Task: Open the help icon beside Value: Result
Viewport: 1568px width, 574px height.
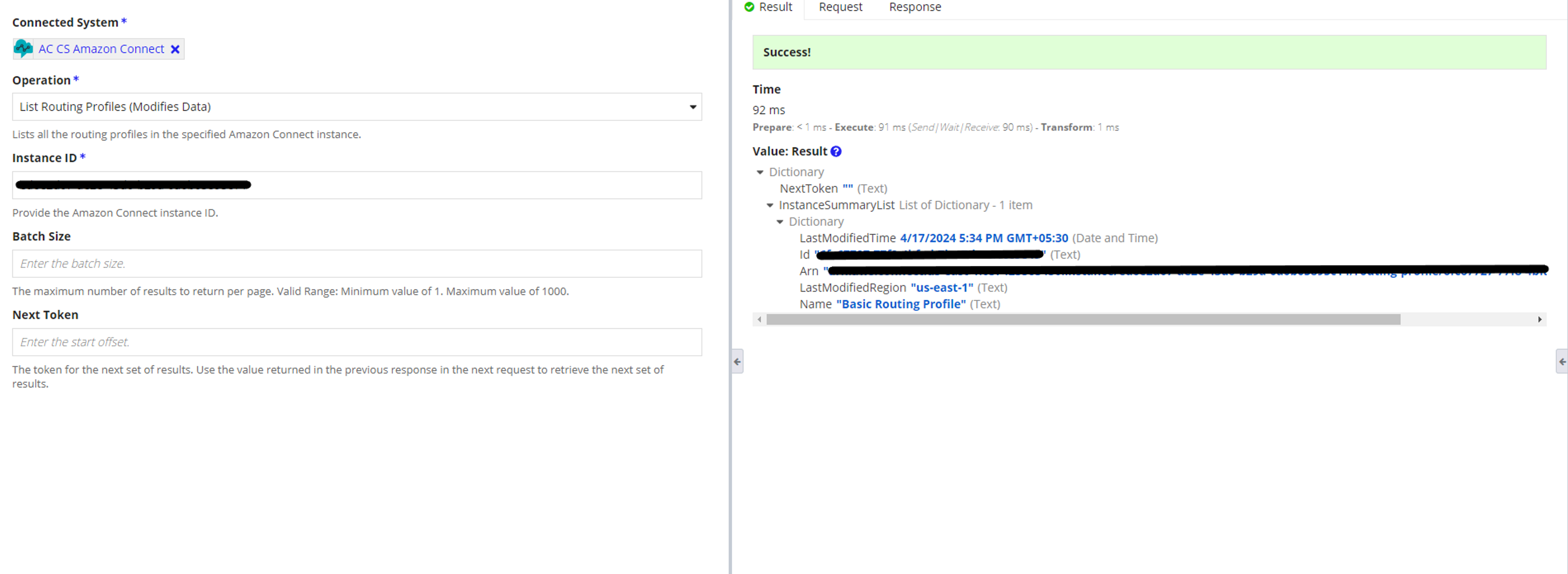Action: [836, 152]
